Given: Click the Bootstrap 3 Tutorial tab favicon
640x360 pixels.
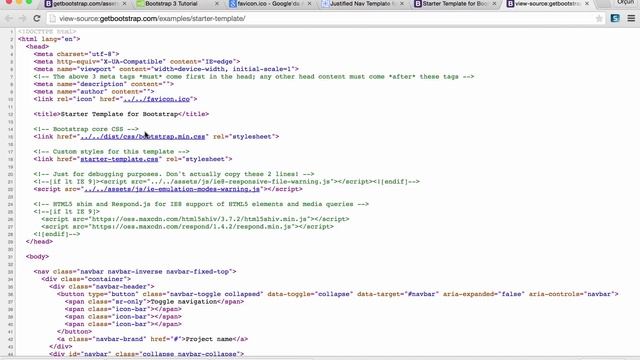Looking at the screenshot, I should point(140,4).
